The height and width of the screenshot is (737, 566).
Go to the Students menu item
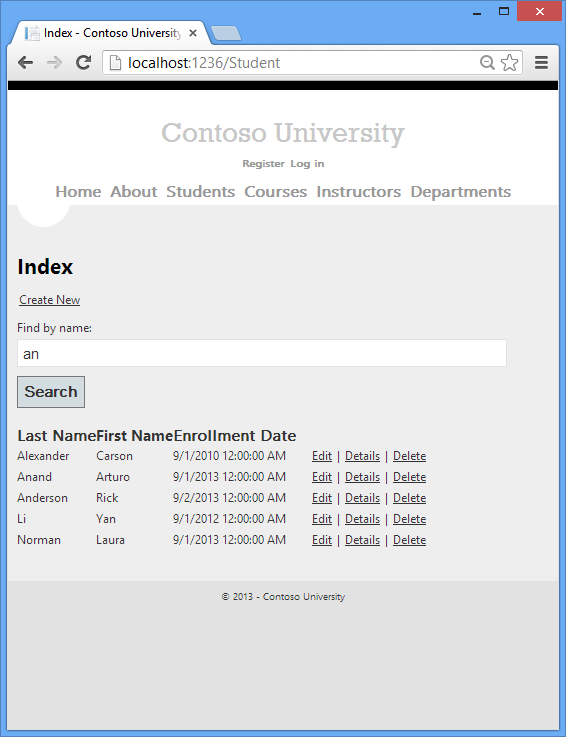tap(201, 192)
